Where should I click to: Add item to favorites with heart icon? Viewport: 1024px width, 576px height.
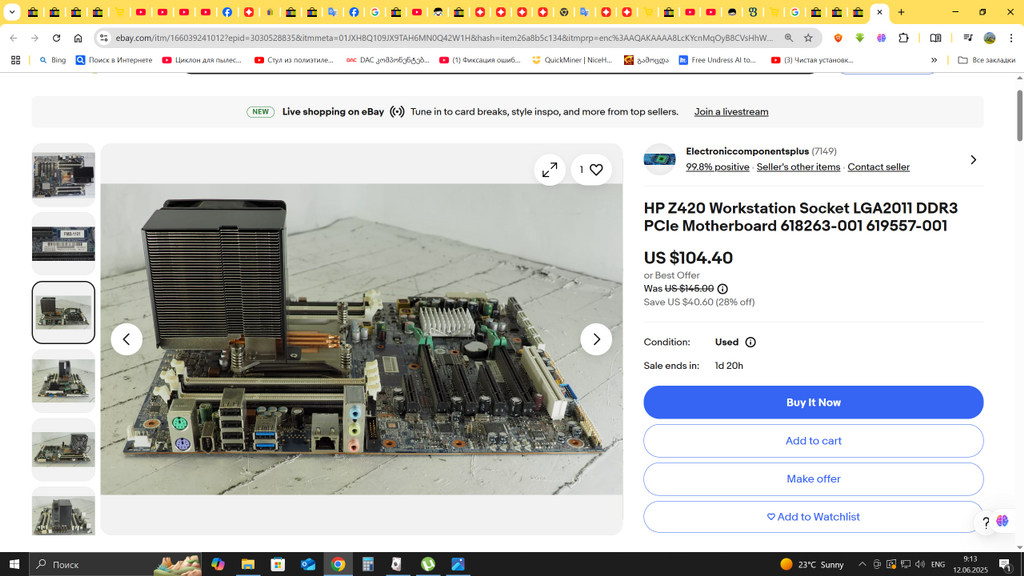pos(591,170)
